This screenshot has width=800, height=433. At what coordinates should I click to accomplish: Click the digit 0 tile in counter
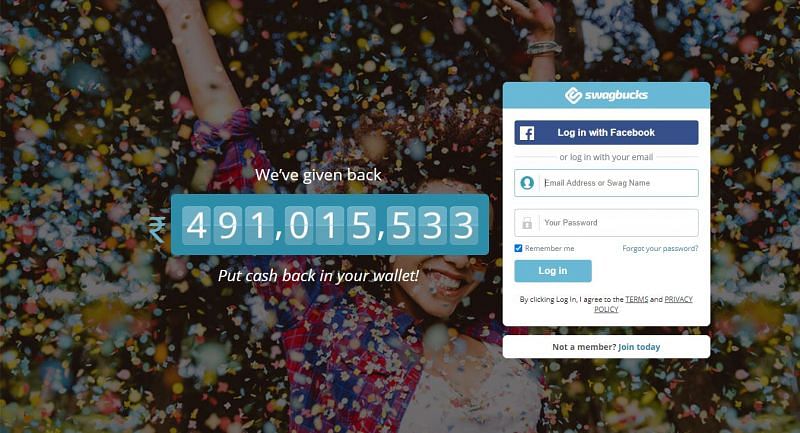299,225
